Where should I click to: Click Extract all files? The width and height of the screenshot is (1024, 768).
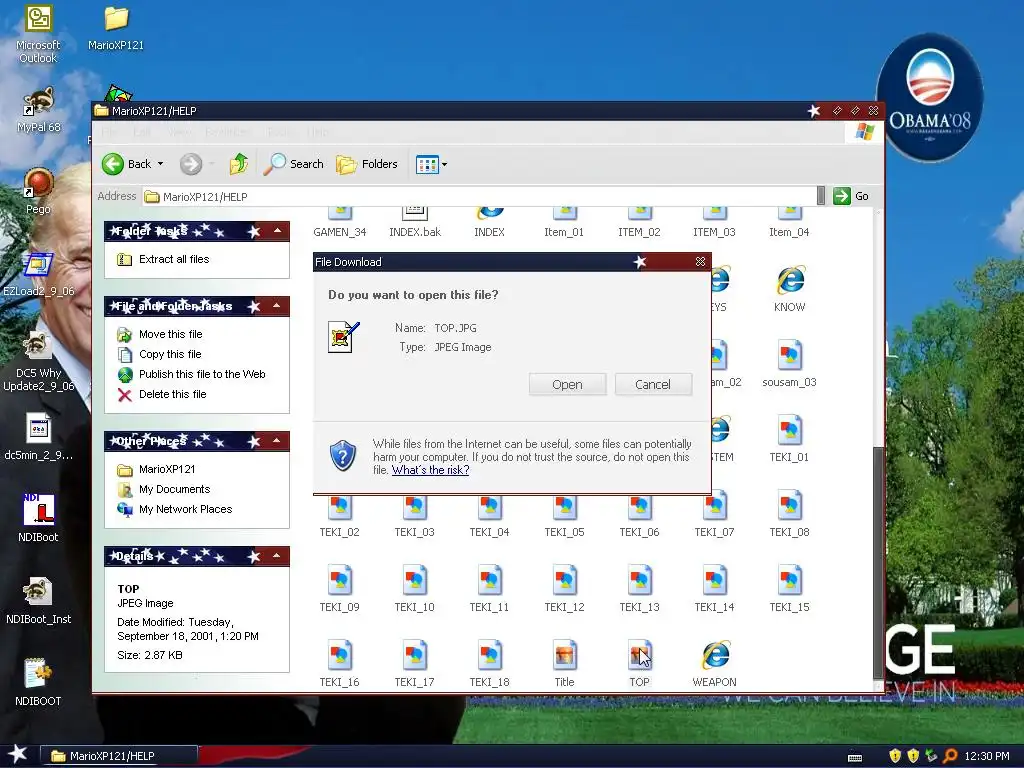tap(163, 259)
